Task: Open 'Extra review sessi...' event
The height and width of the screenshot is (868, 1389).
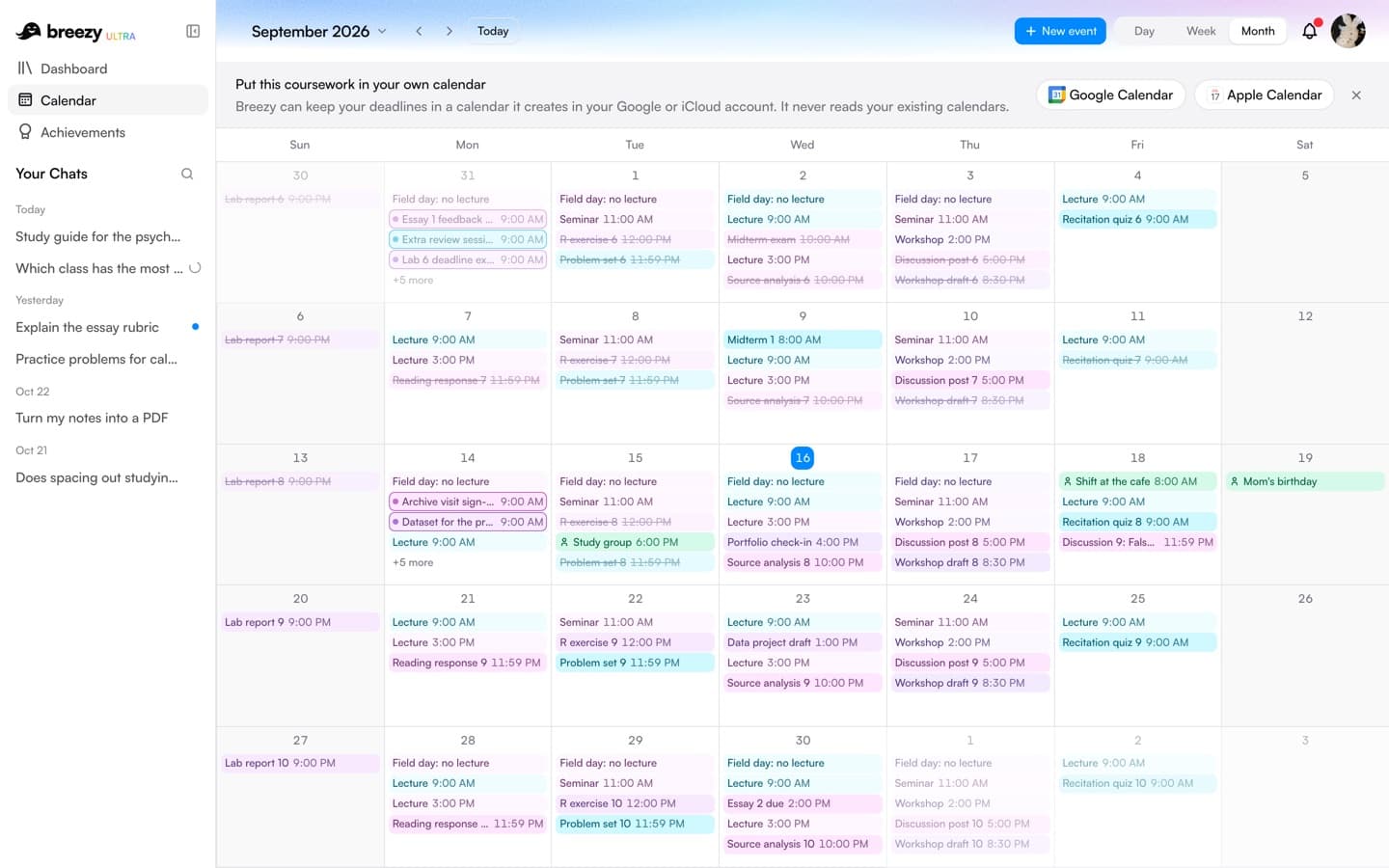Action: tap(468, 239)
